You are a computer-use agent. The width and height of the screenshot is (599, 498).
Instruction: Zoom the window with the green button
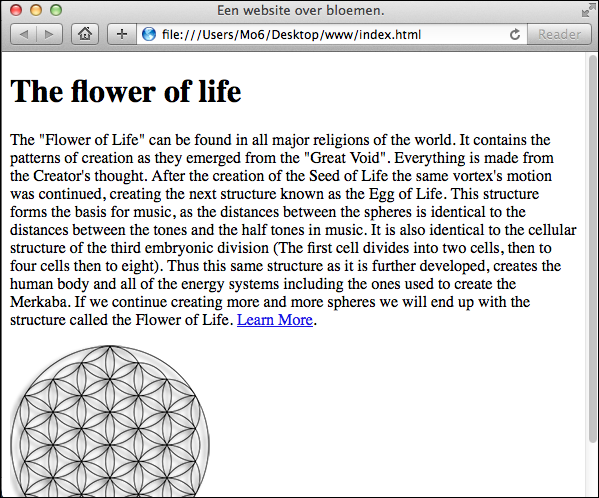(x=56, y=10)
